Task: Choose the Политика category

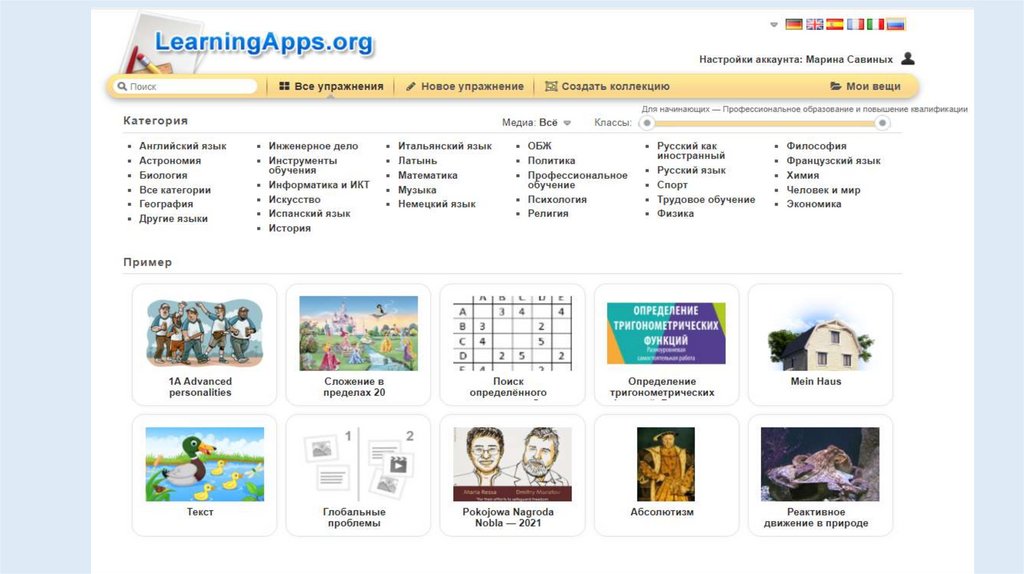Action: click(551, 161)
